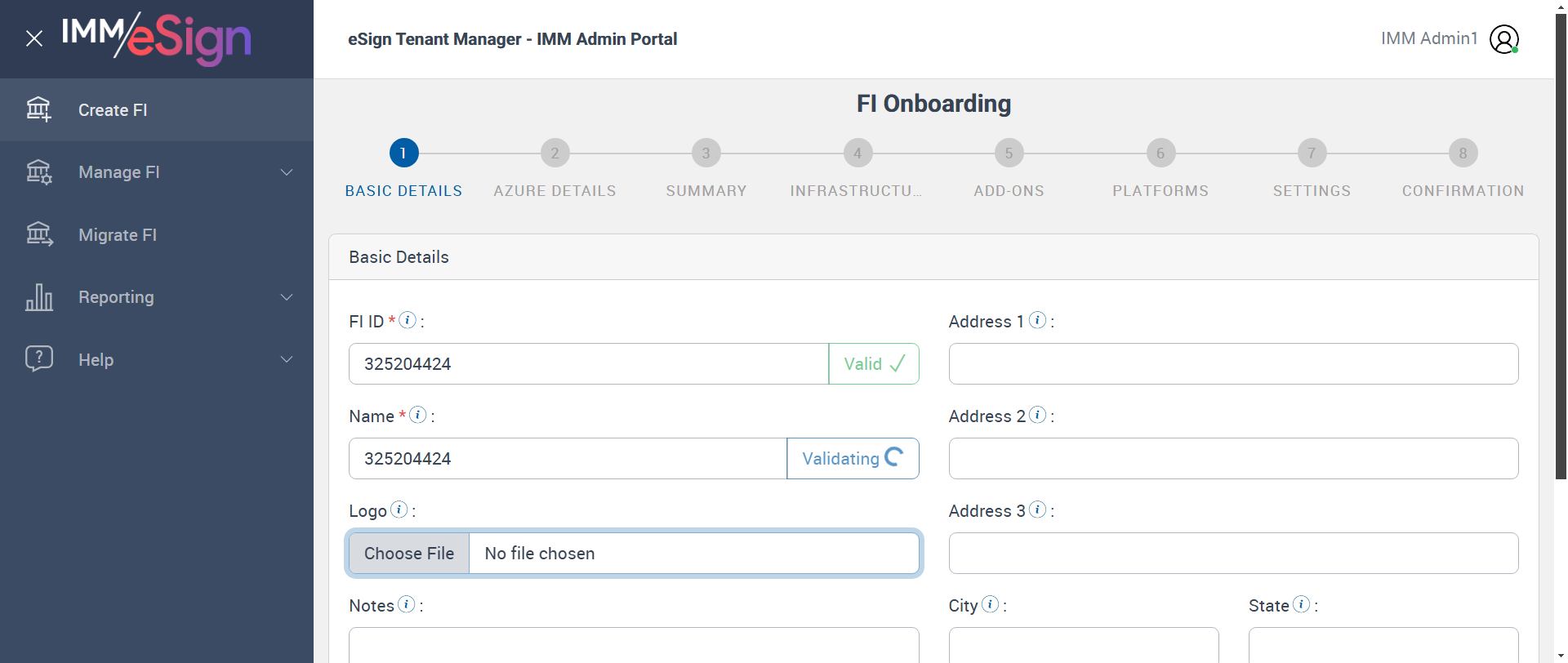
Task: Select the Migrate FI menu item
Action: pyautogui.click(x=118, y=235)
